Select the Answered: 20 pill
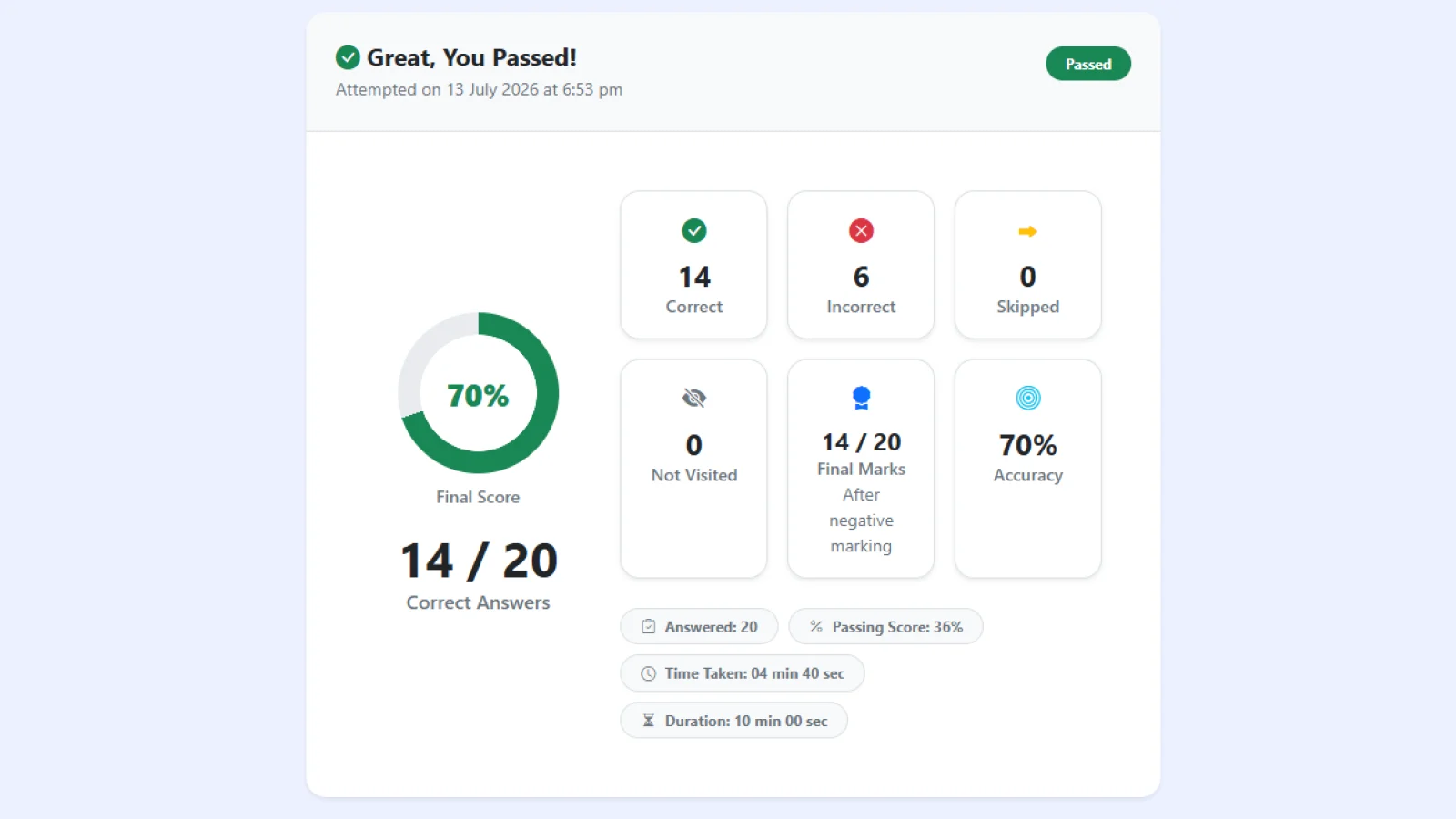 pyautogui.click(x=699, y=626)
